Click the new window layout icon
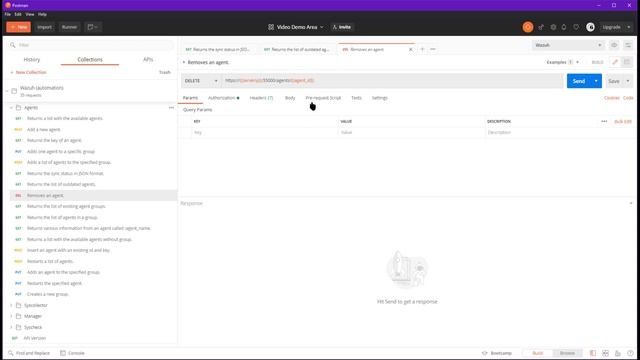This screenshot has width=640, height=360. pyautogui.click(x=93, y=27)
